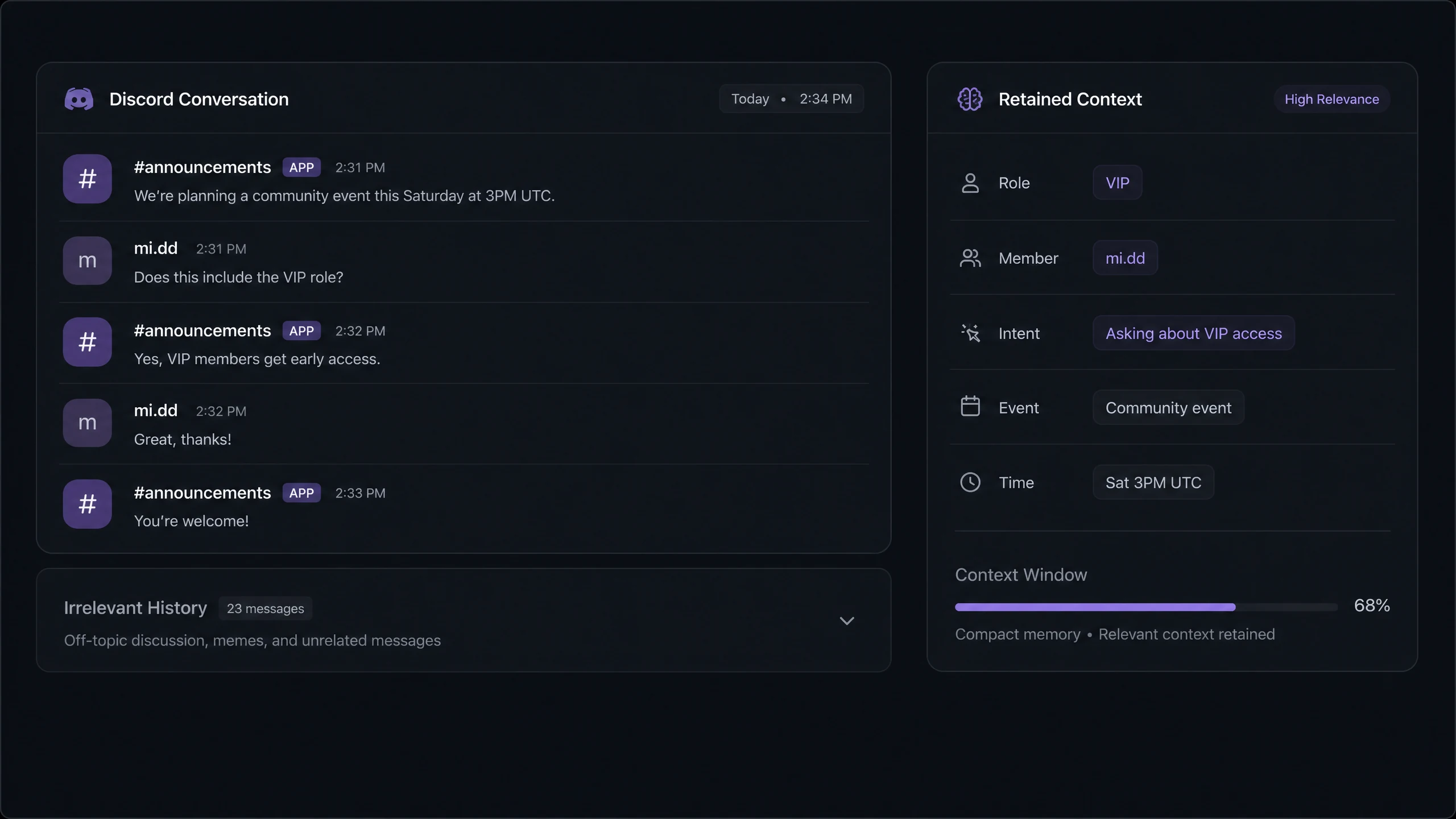Expand the Irrelevant History chevron
The width and height of the screenshot is (1456, 819).
(x=847, y=621)
